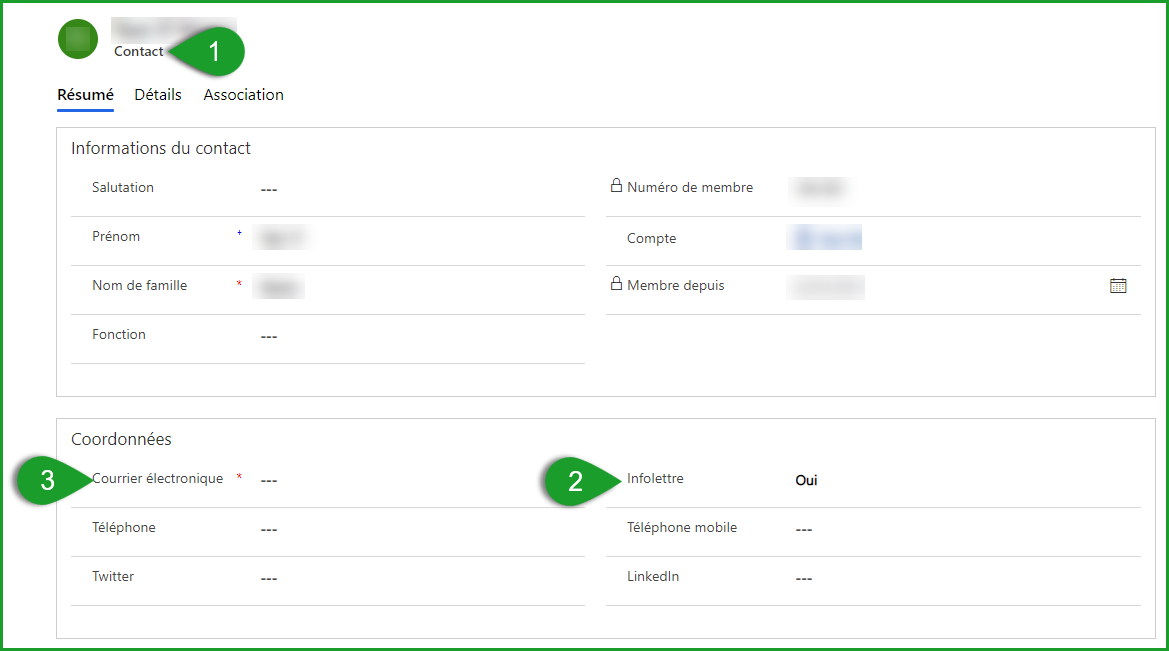Viewport: 1169px width, 651px height.
Task: Click the LinkedIn field value
Action: point(804,576)
